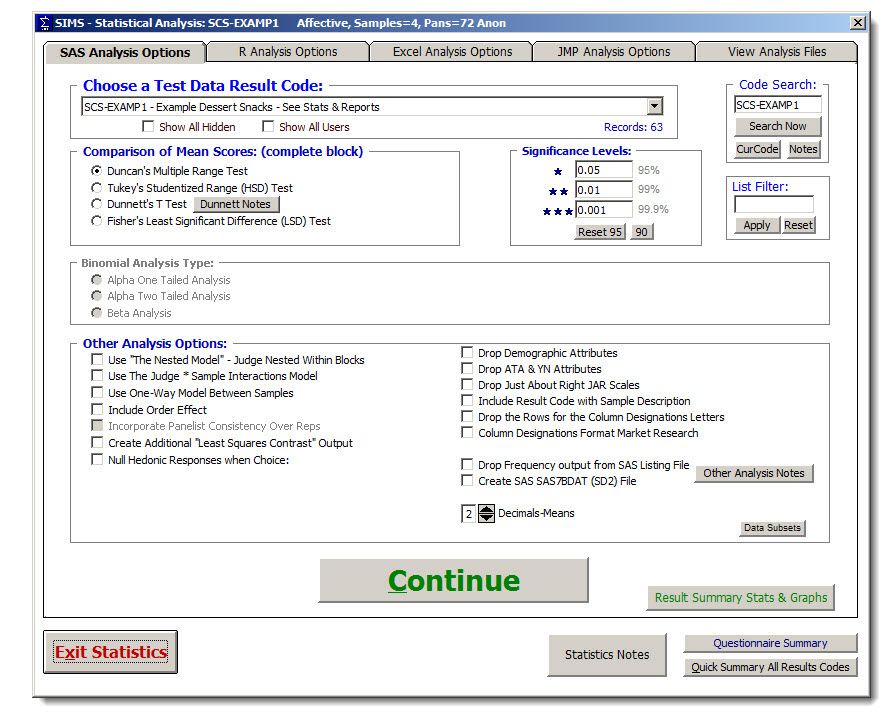This screenshot has width=886, height=713.
Task: Switch to Excel Analysis Options tab
Action: click(452, 52)
